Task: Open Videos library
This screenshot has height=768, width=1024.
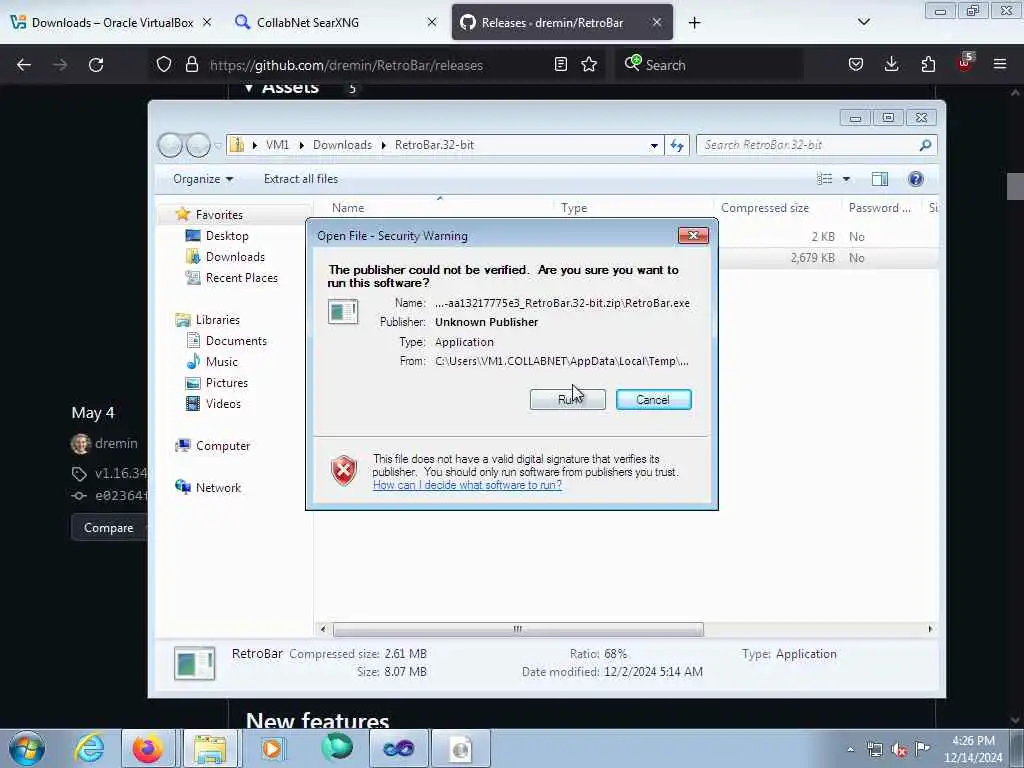Action: (223, 404)
